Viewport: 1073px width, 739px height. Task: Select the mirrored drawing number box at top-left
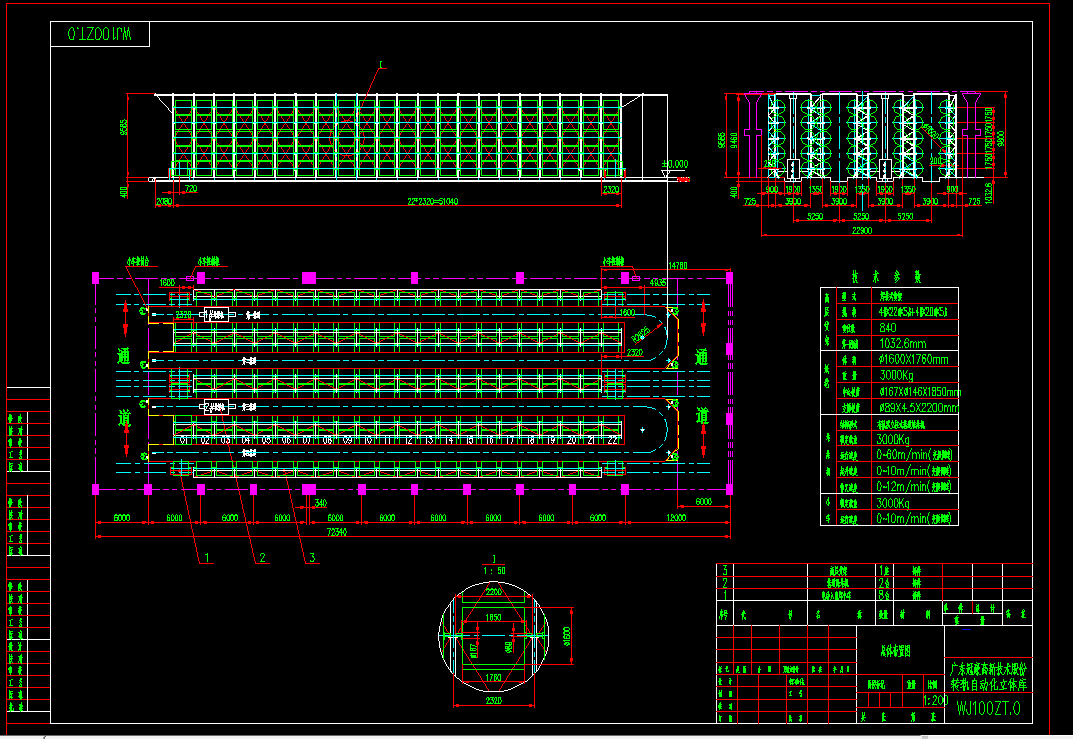(x=100, y=34)
